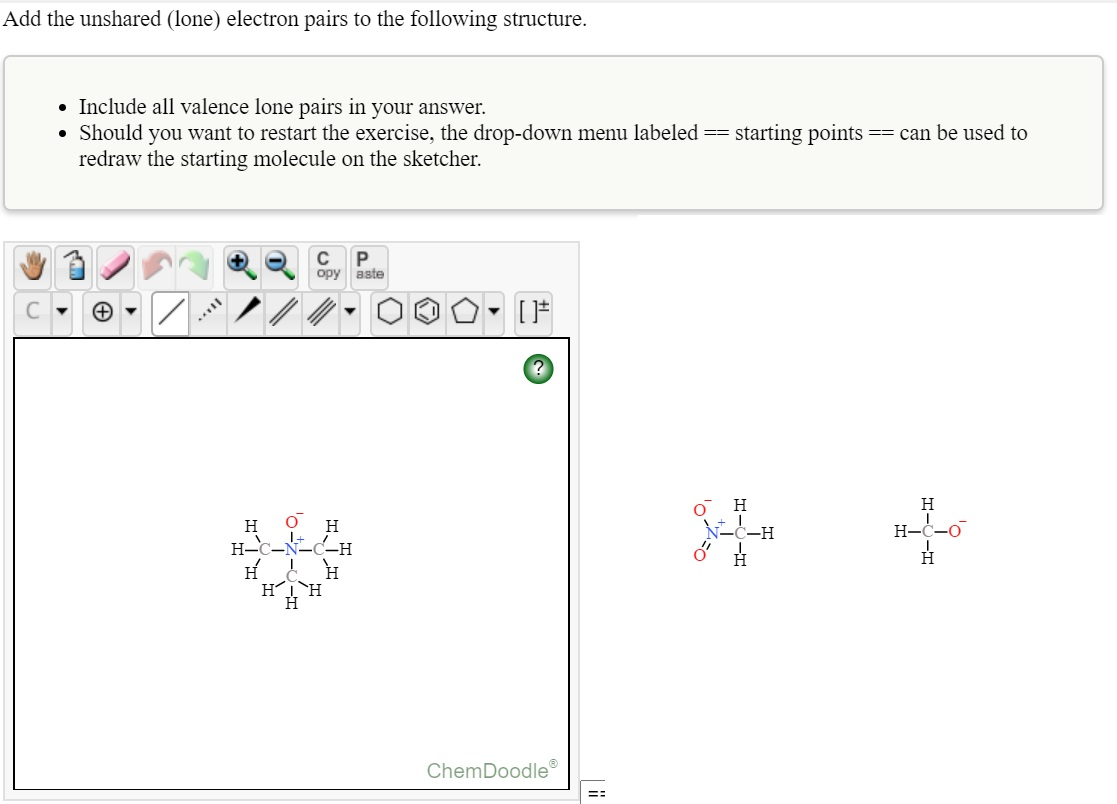Image resolution: width=1117 pixels, height=804 pixels.
Task: Select the triple bond tool
Action: 323,310
